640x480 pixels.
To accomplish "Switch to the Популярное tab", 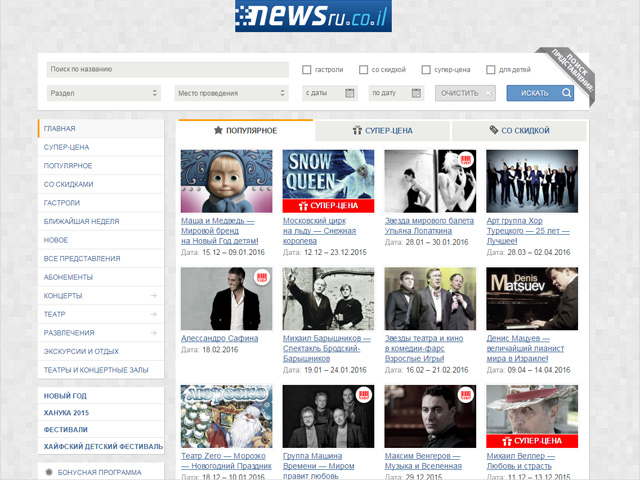I will pos(245,131).
